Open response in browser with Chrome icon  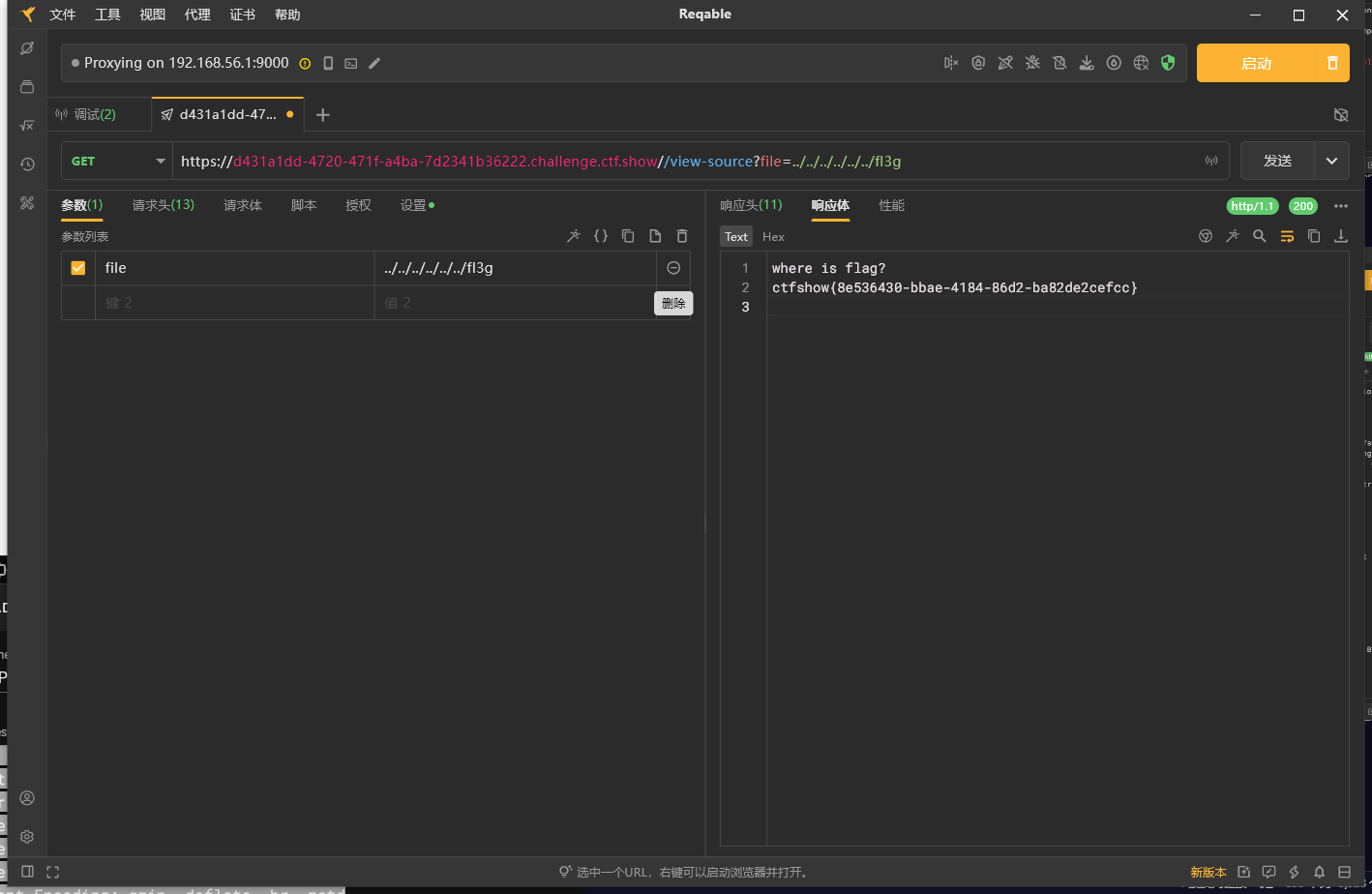[x=1206, y=236]
